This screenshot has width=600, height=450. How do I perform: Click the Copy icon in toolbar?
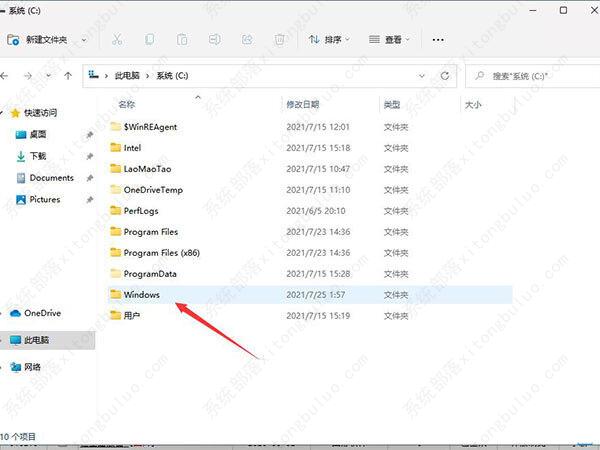[x=150, y=40]
